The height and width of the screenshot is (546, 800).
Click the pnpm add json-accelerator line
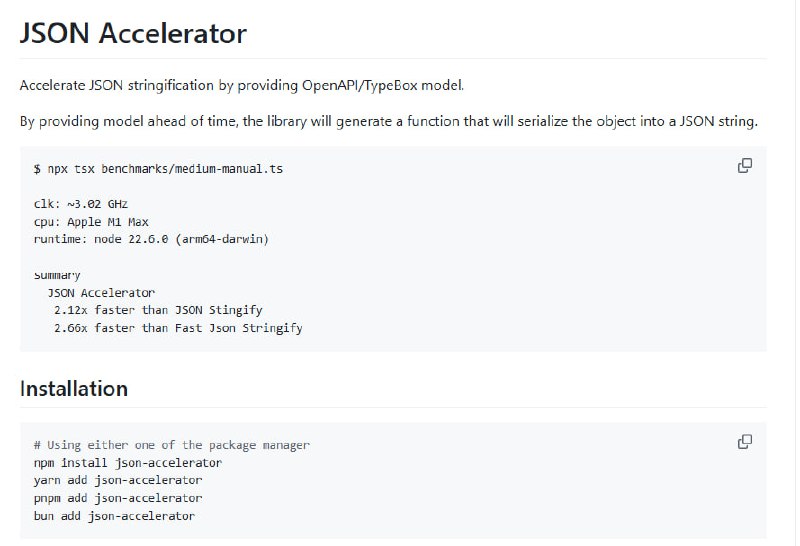[x=117, y=498]
